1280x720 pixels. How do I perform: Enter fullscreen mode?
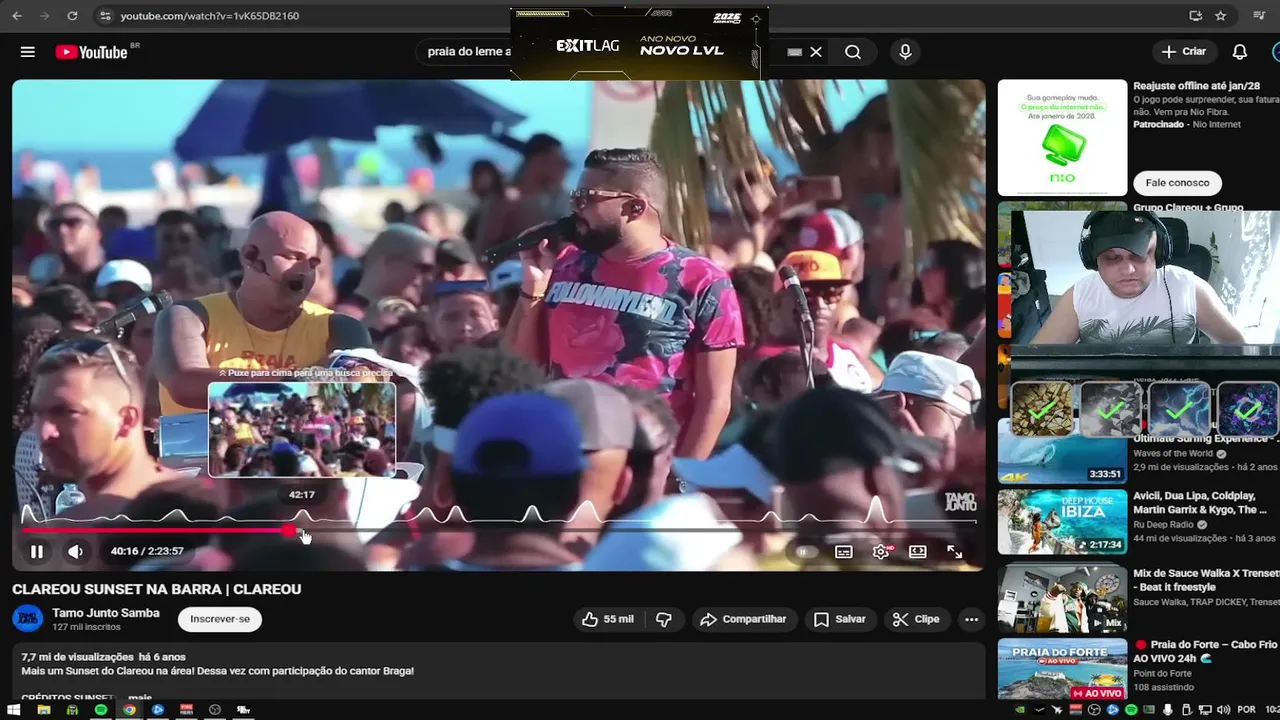[954, 552]
